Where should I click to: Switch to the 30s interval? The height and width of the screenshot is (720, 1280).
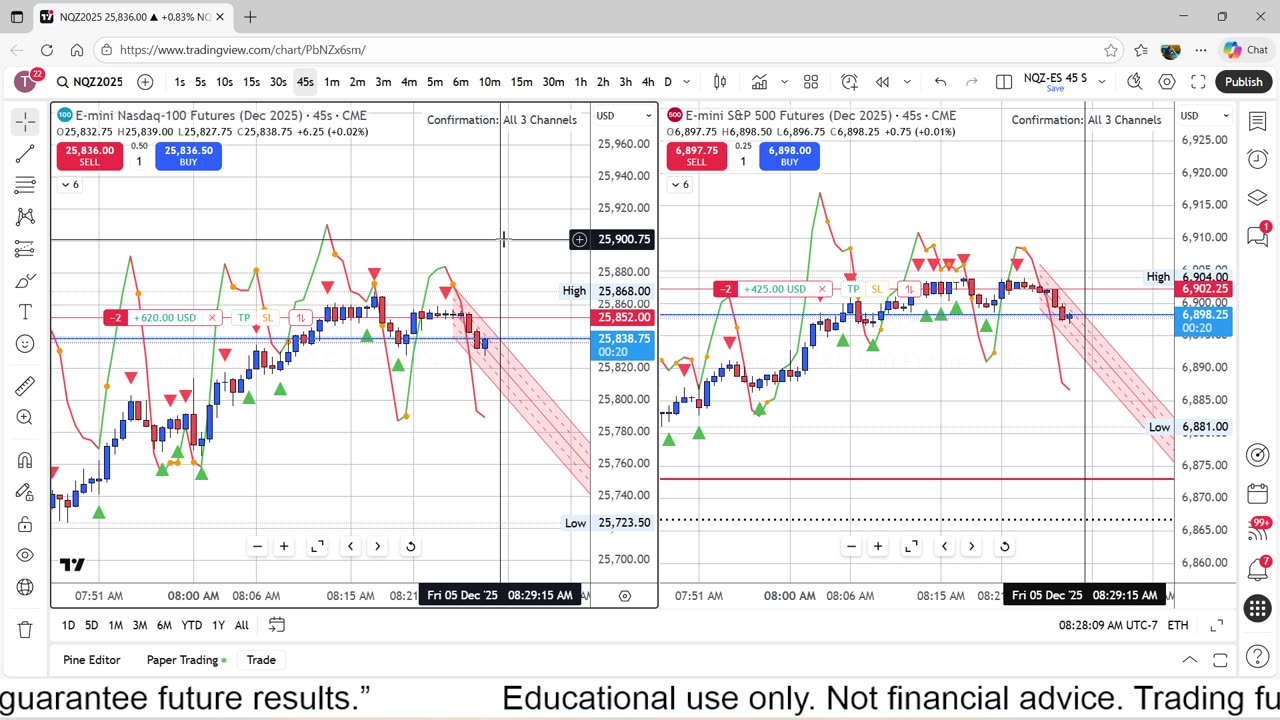278,82
